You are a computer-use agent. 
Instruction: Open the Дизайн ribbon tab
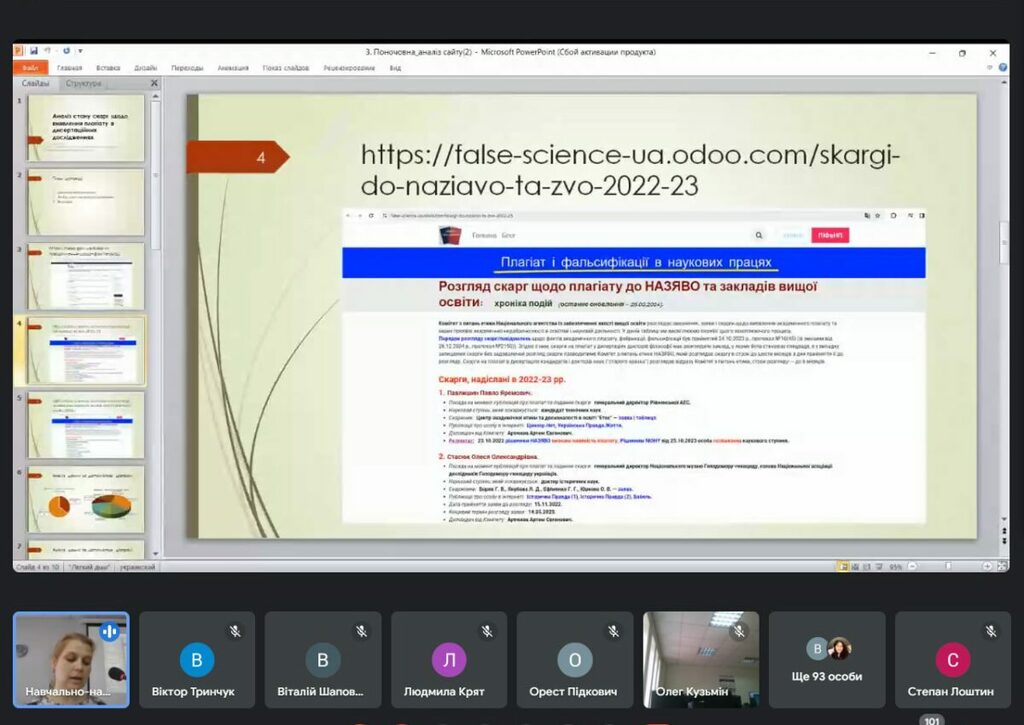click(x=146, y=68)
